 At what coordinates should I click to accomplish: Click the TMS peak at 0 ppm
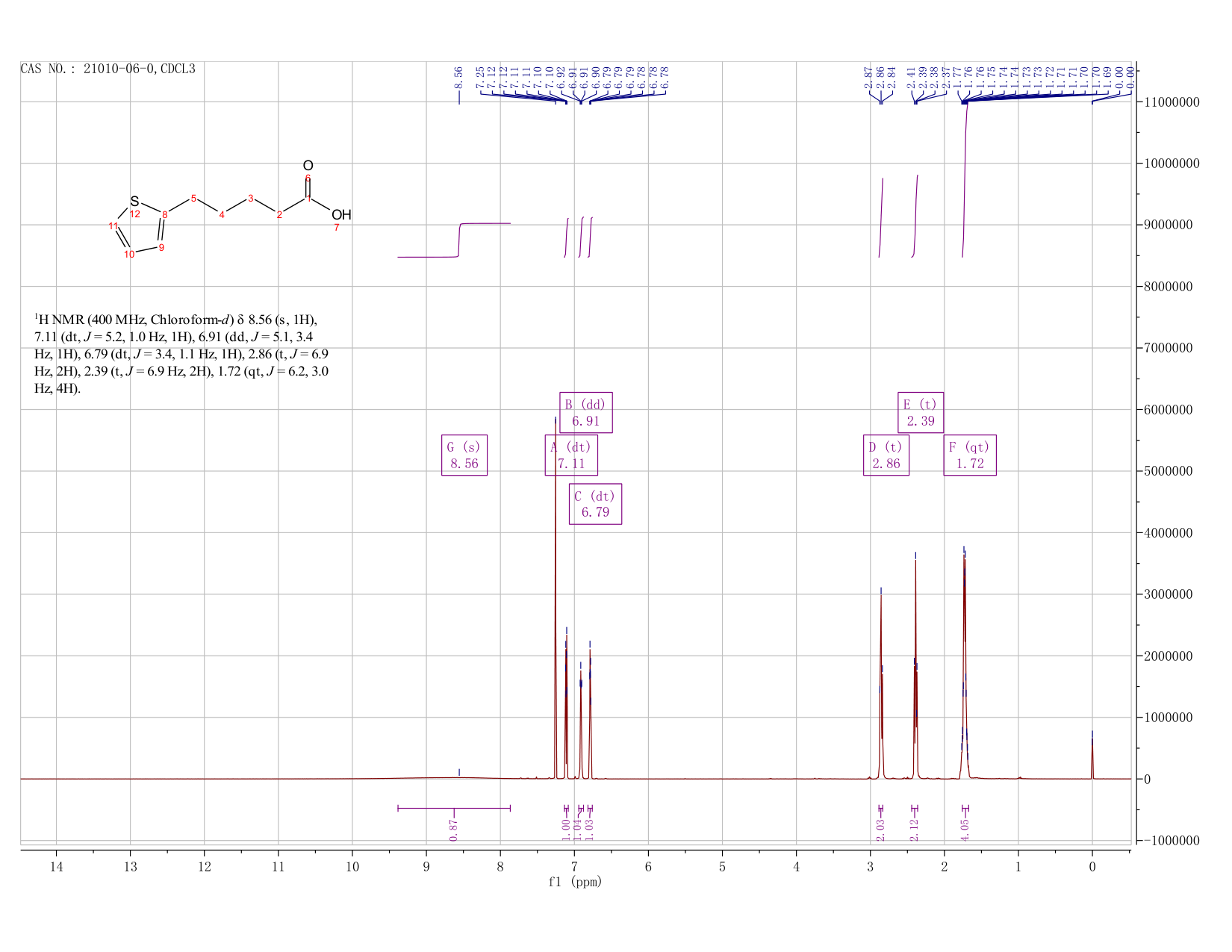click(x=1092, y=754)
